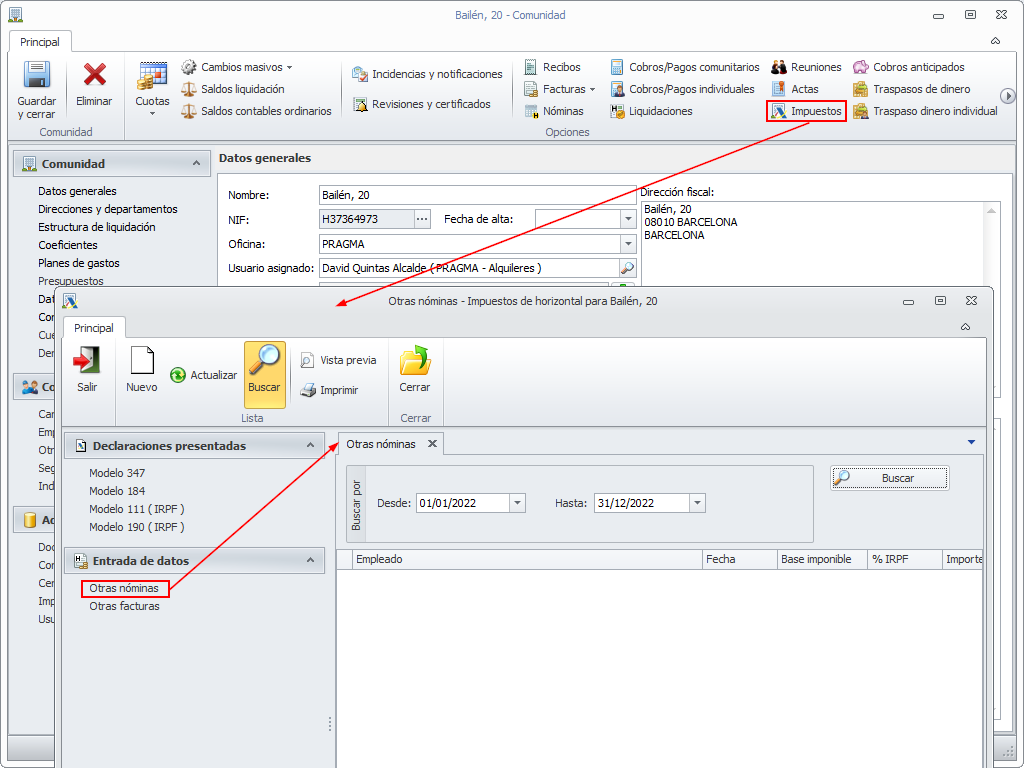
Task: Toggle the Buscar ribbon button
Action: point(264,375)
